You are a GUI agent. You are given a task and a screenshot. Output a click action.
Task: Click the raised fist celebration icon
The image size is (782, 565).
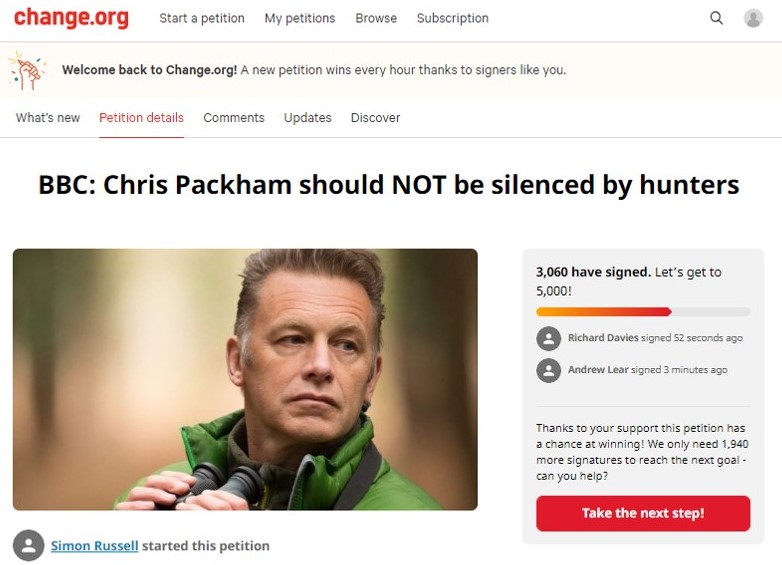(27, 70)
